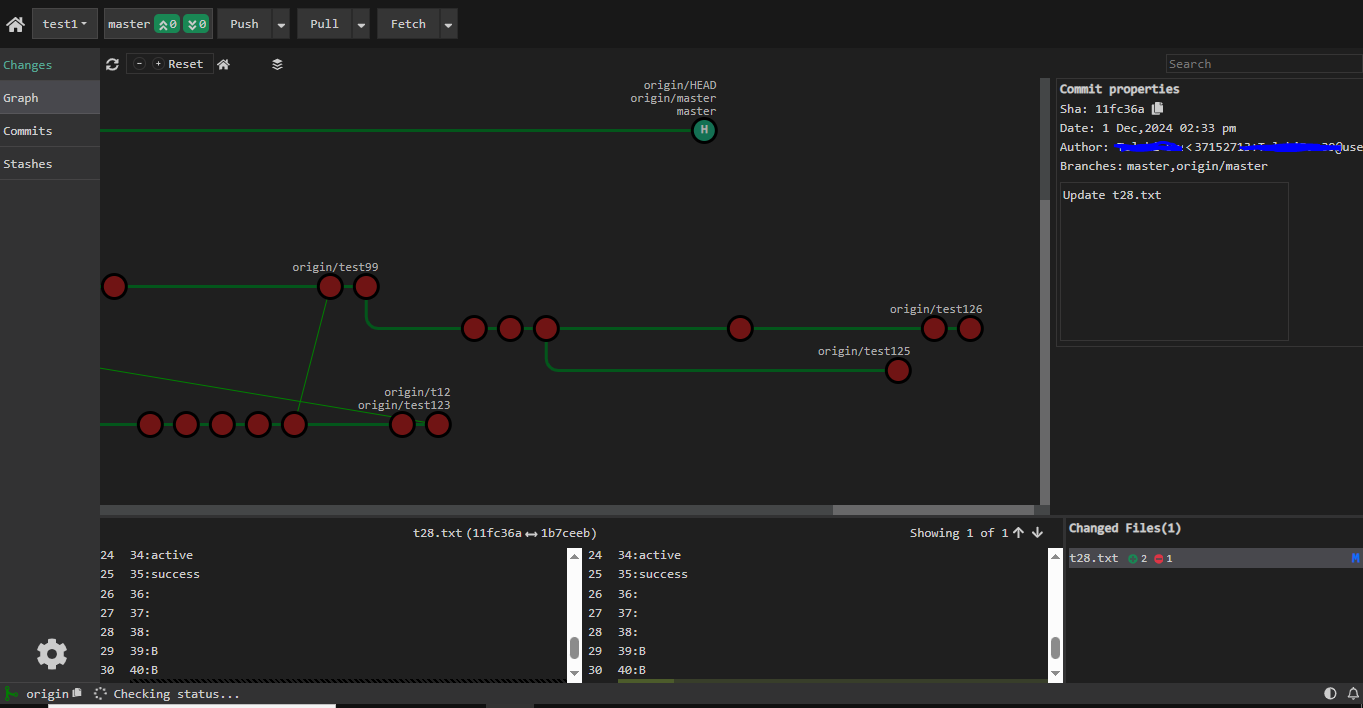Click the origin/HEAD label above master
Image resolution: width=1363 pixels, height=708 pixels.
(x=680, y=86)
